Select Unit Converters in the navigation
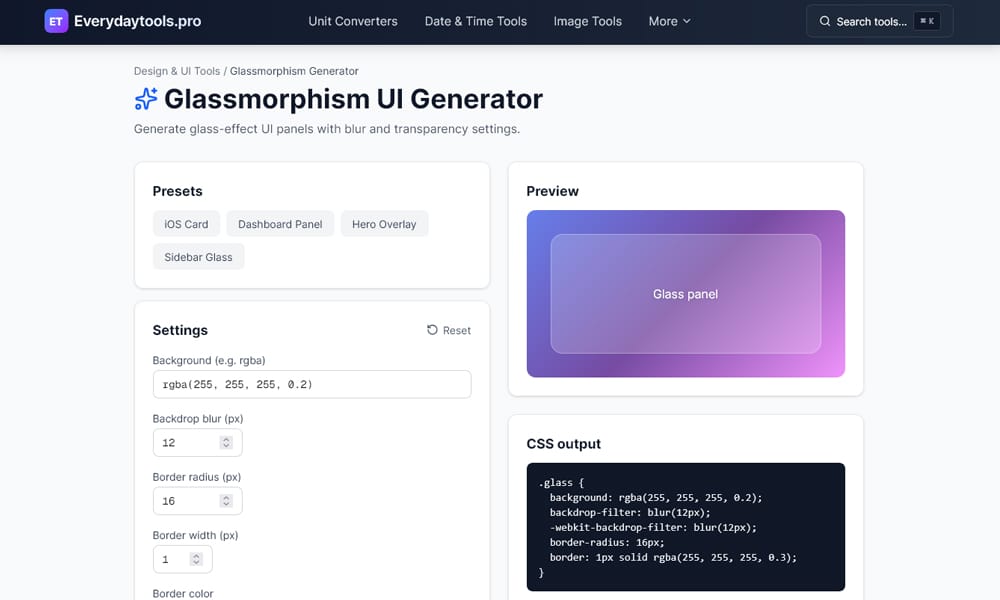 click(x=352, y=21)
